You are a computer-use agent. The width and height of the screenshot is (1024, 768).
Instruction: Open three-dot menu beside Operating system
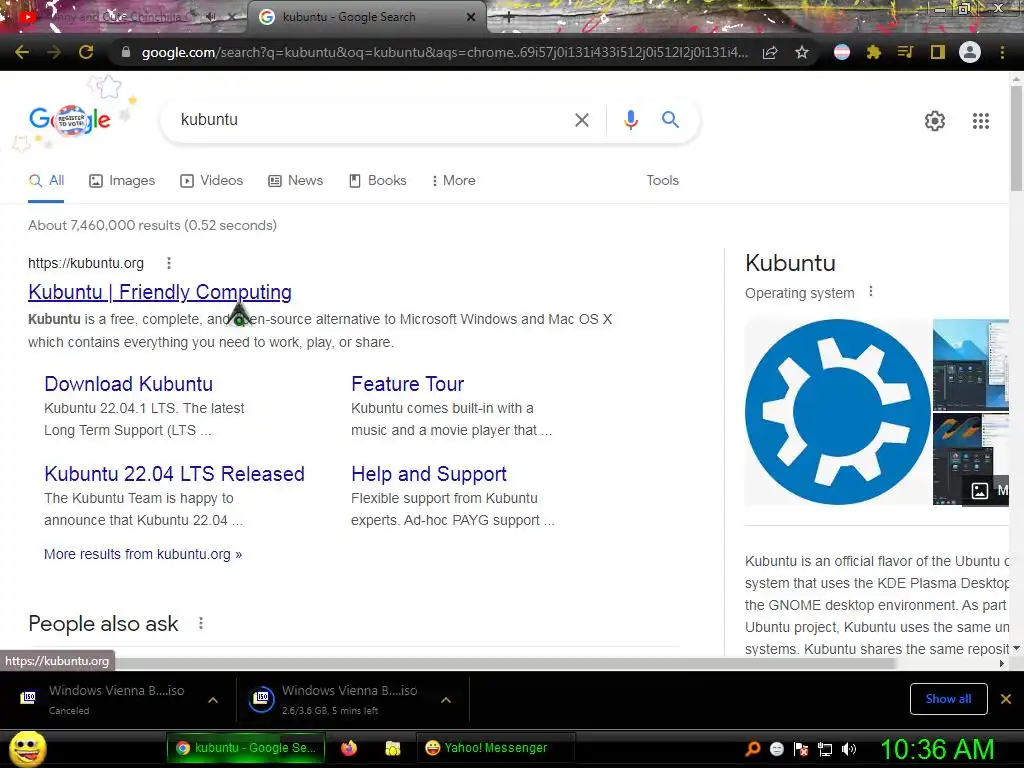(x=871, y=292)
